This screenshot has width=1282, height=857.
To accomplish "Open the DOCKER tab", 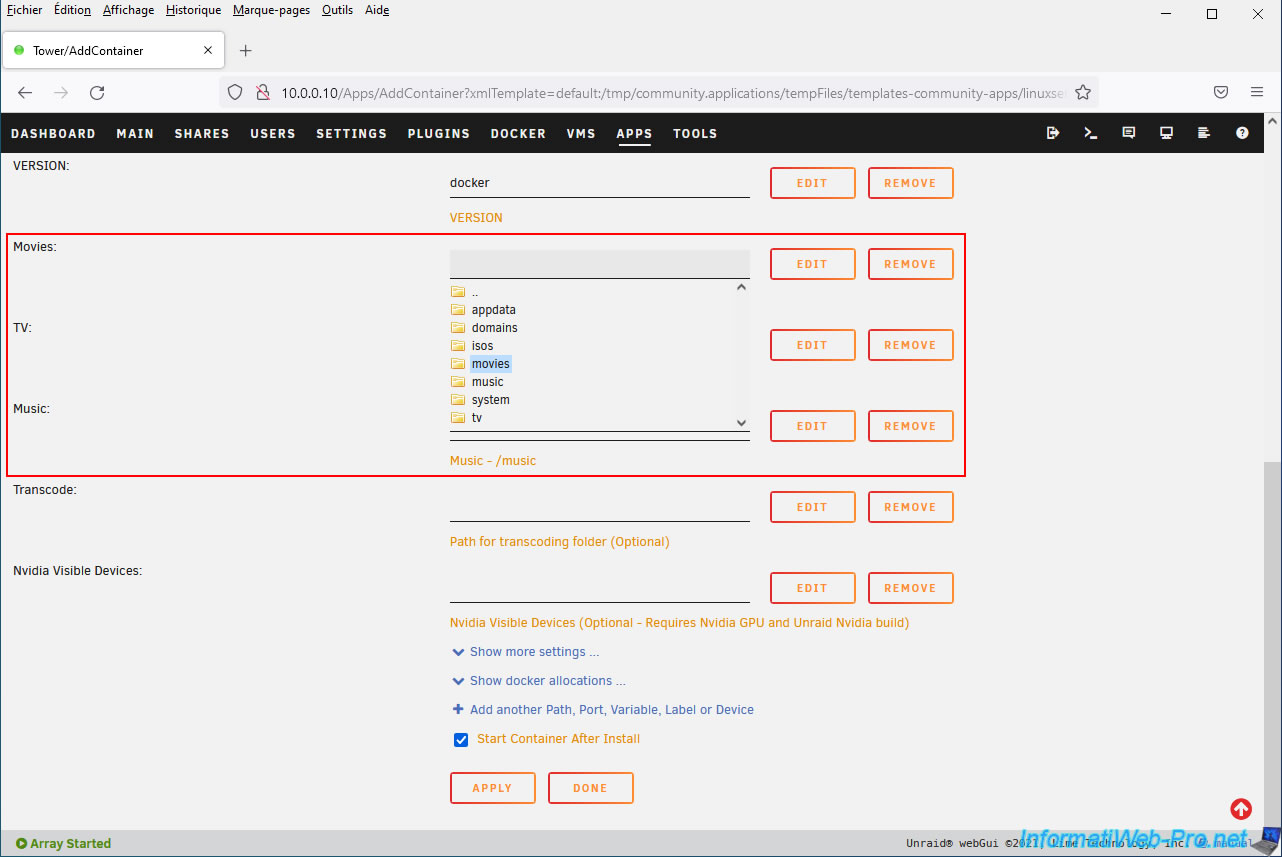I will pyautogui.click(x=518, y=134).
